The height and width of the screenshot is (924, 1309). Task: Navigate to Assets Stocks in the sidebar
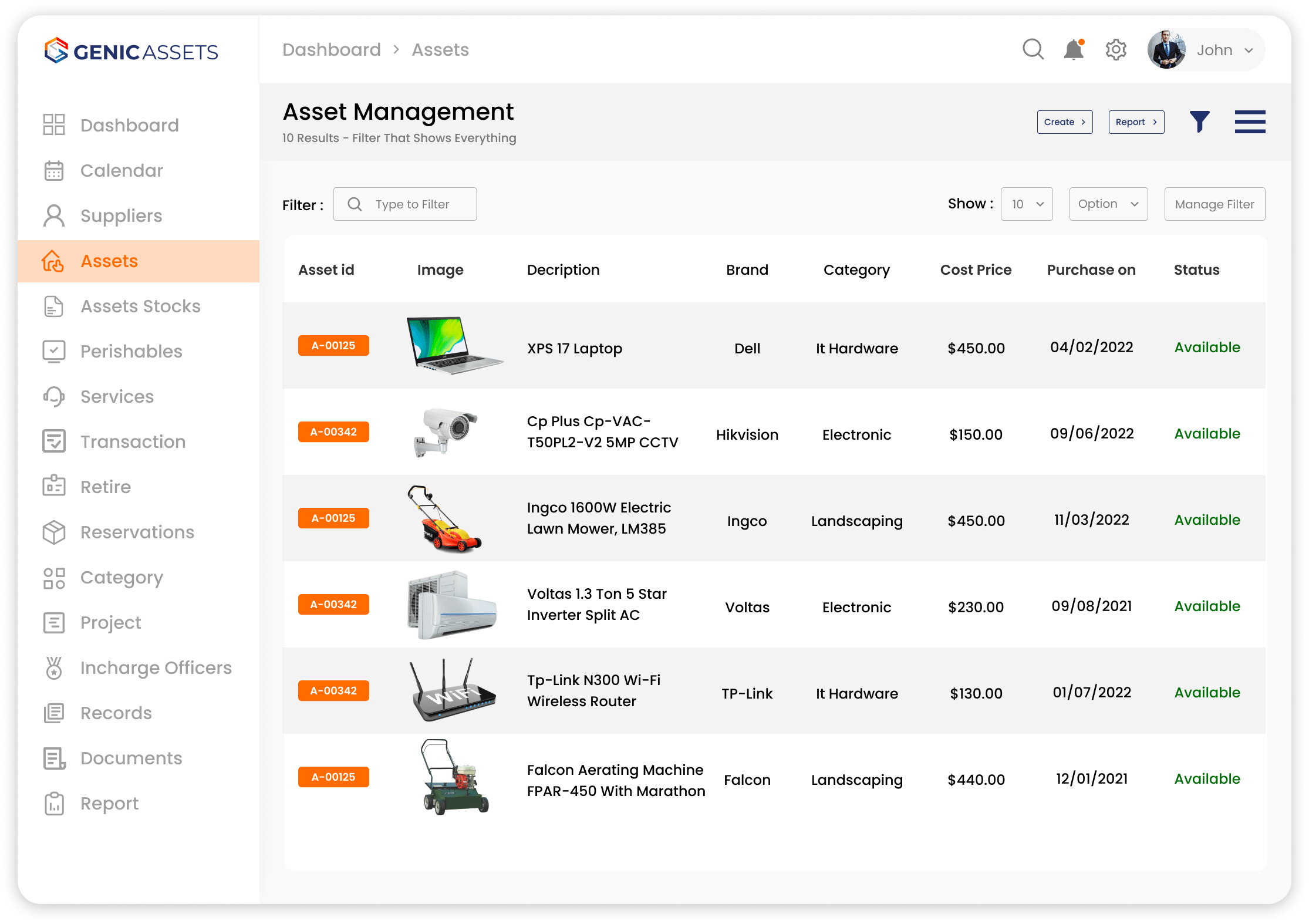140,306
